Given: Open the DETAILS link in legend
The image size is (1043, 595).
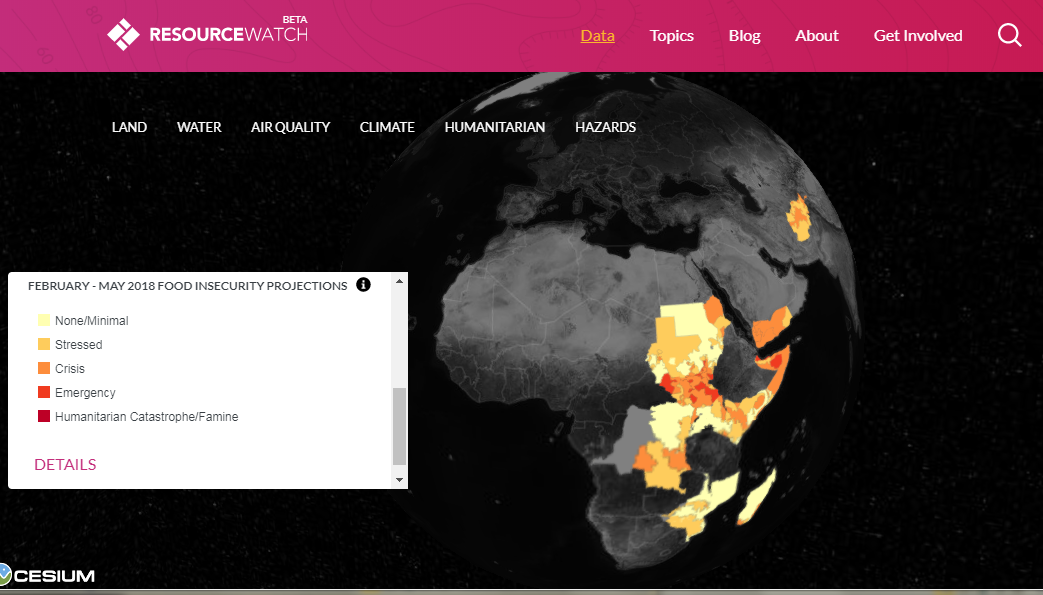Looking at the screenshot, I should [65, 464].
